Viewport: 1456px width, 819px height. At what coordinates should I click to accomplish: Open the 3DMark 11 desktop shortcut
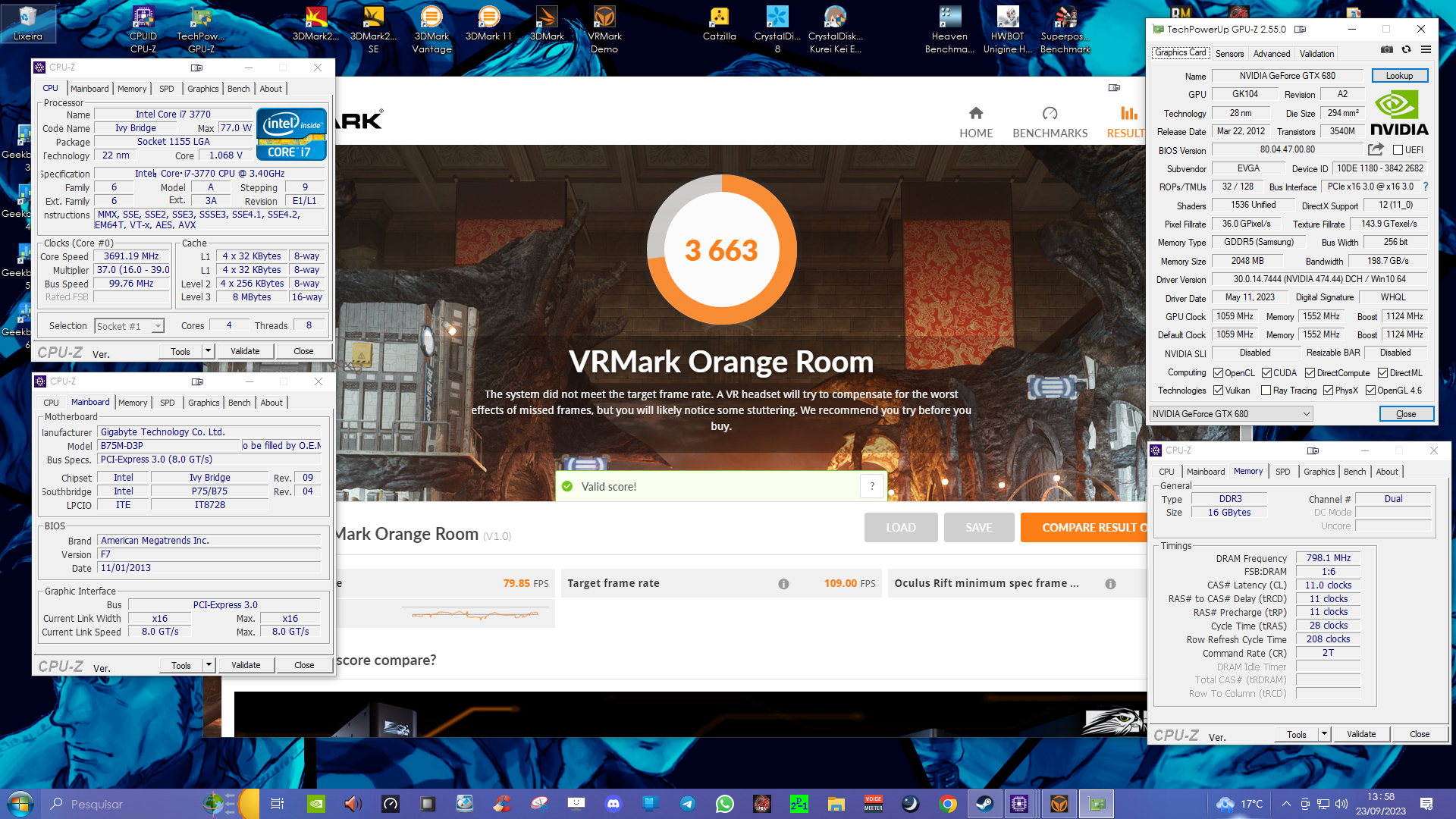click(488, 24)
